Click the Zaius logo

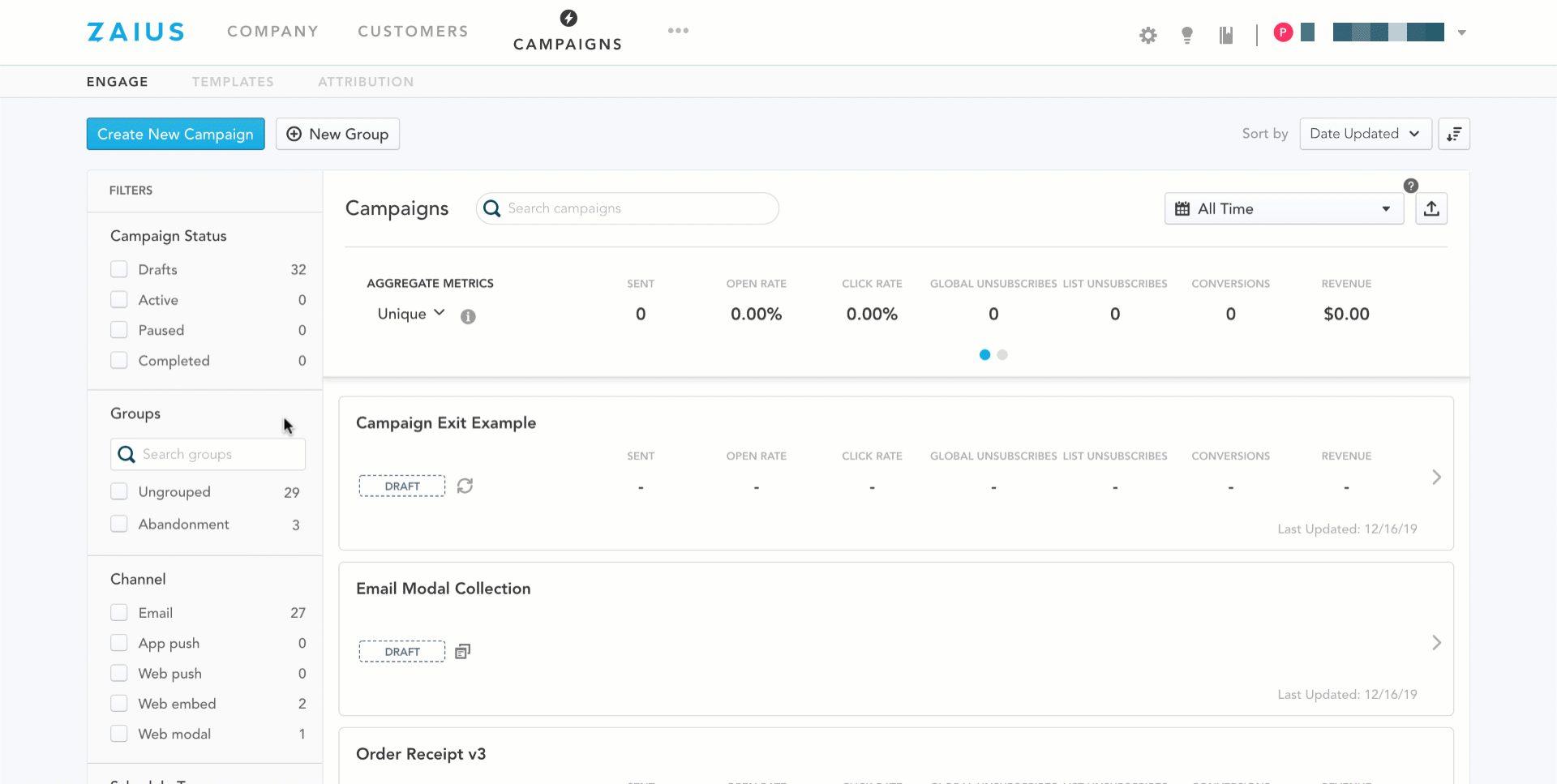[x=136, y=32]
